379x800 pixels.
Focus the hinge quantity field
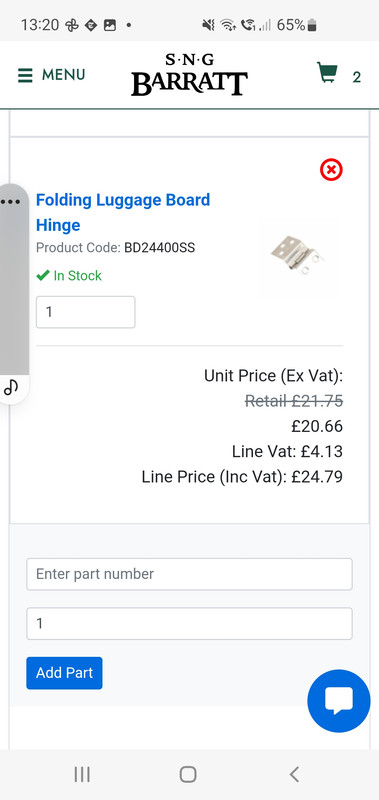click(x=86, y=312)
